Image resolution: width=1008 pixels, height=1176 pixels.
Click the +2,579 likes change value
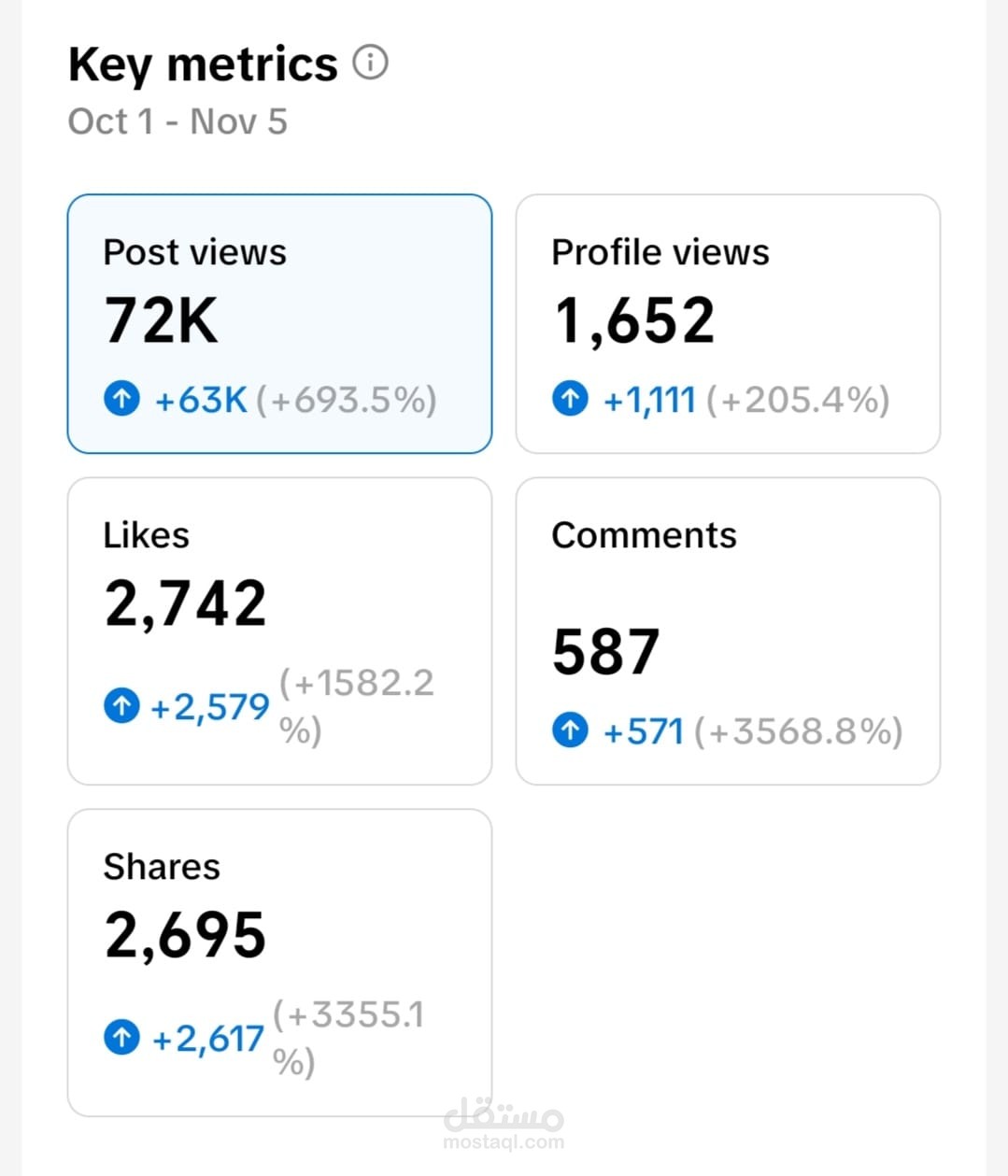pyautogui.click(x=209, y=707)
